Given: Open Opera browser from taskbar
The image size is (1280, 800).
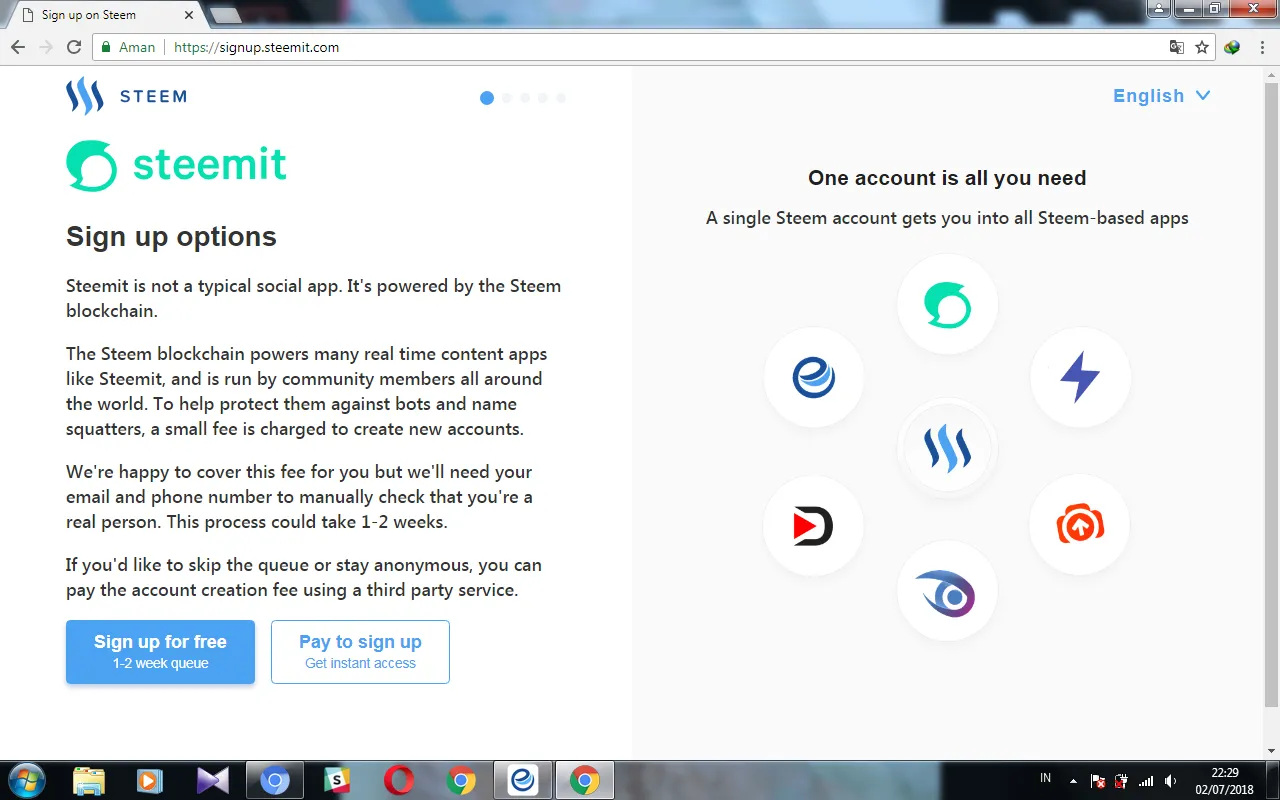Looking at the screenshot, I should click(x=399, y=780).
